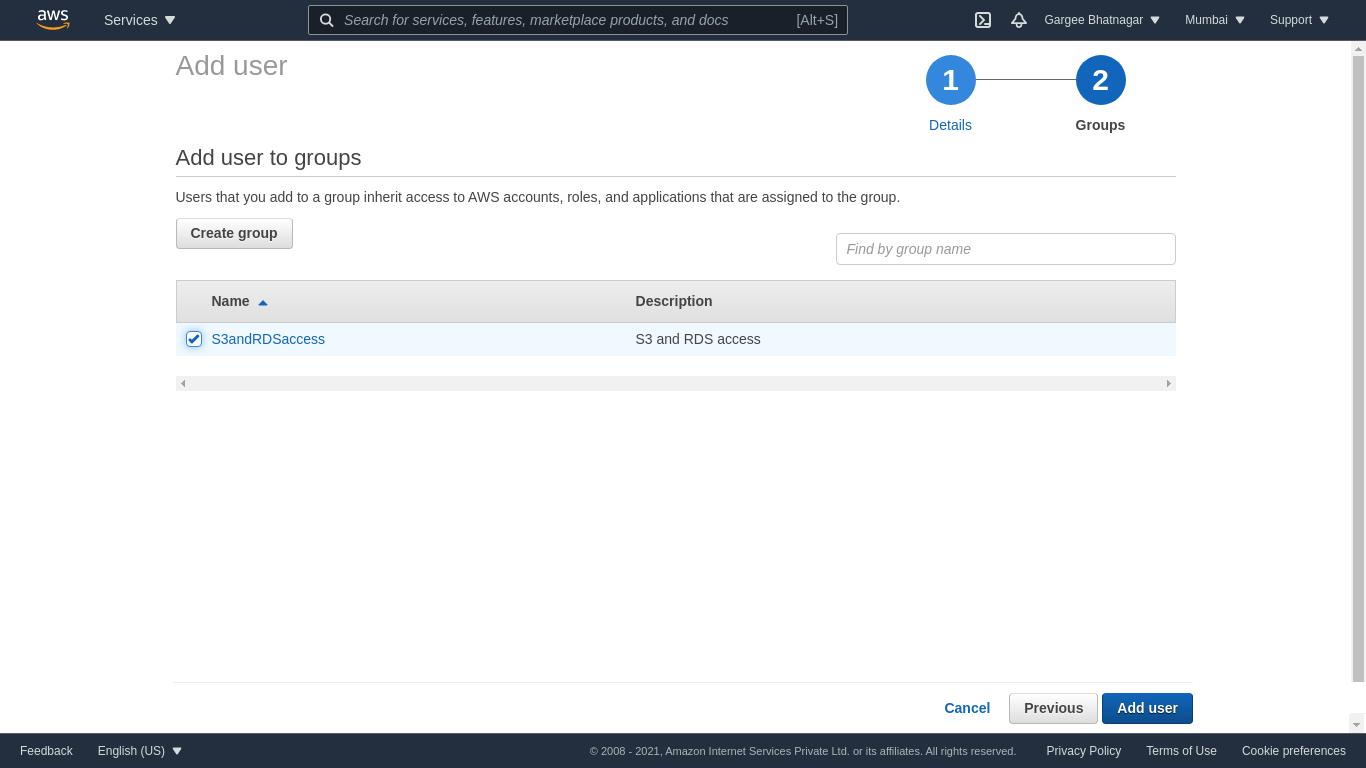This screenshot has width=1366, height=768.
Task: Click the Groups step label
Action: coord(1100,125)
